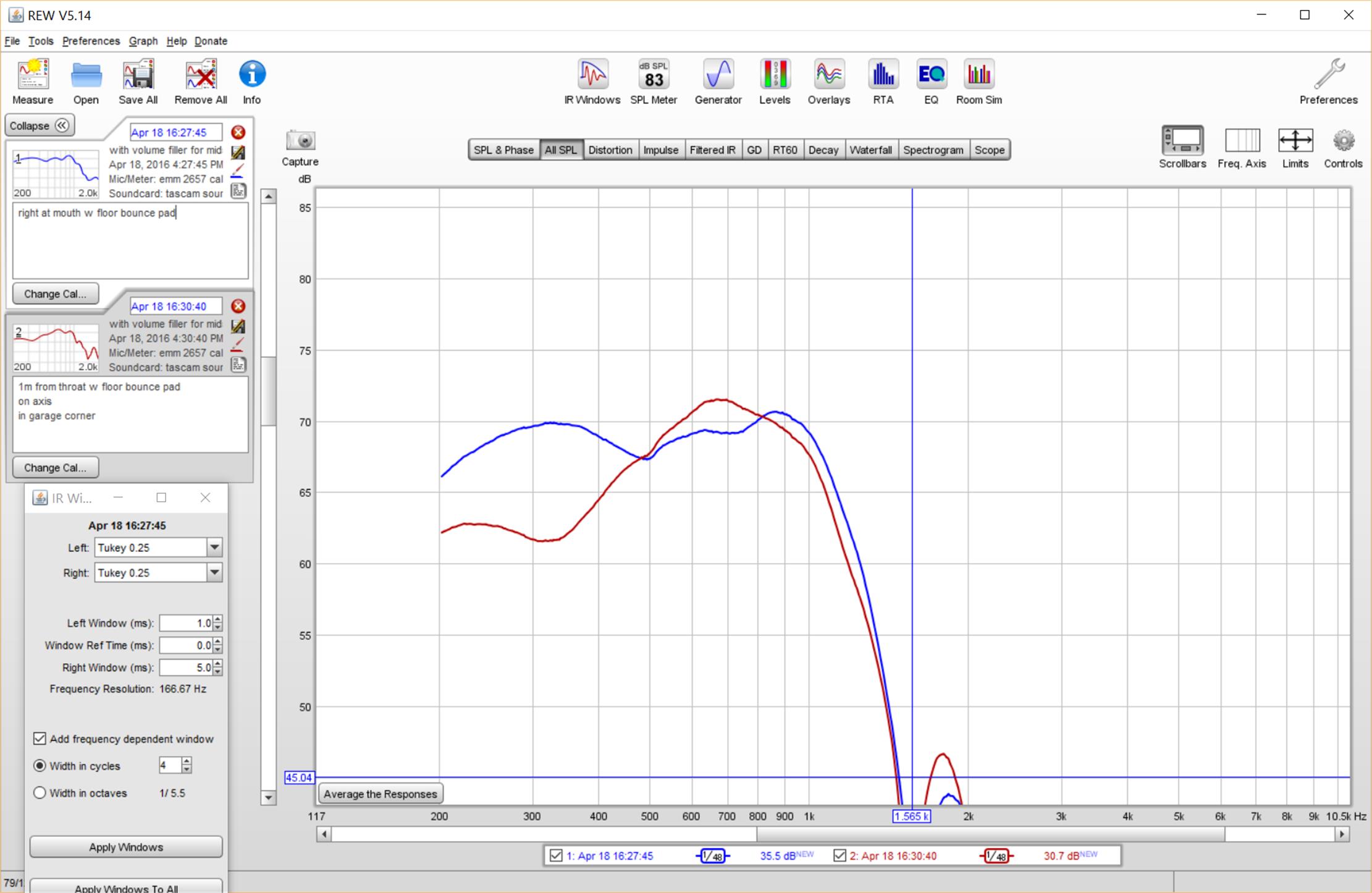Click the Left Window ms value field
Screen dimensions: 1372x893
pos(185,623)
